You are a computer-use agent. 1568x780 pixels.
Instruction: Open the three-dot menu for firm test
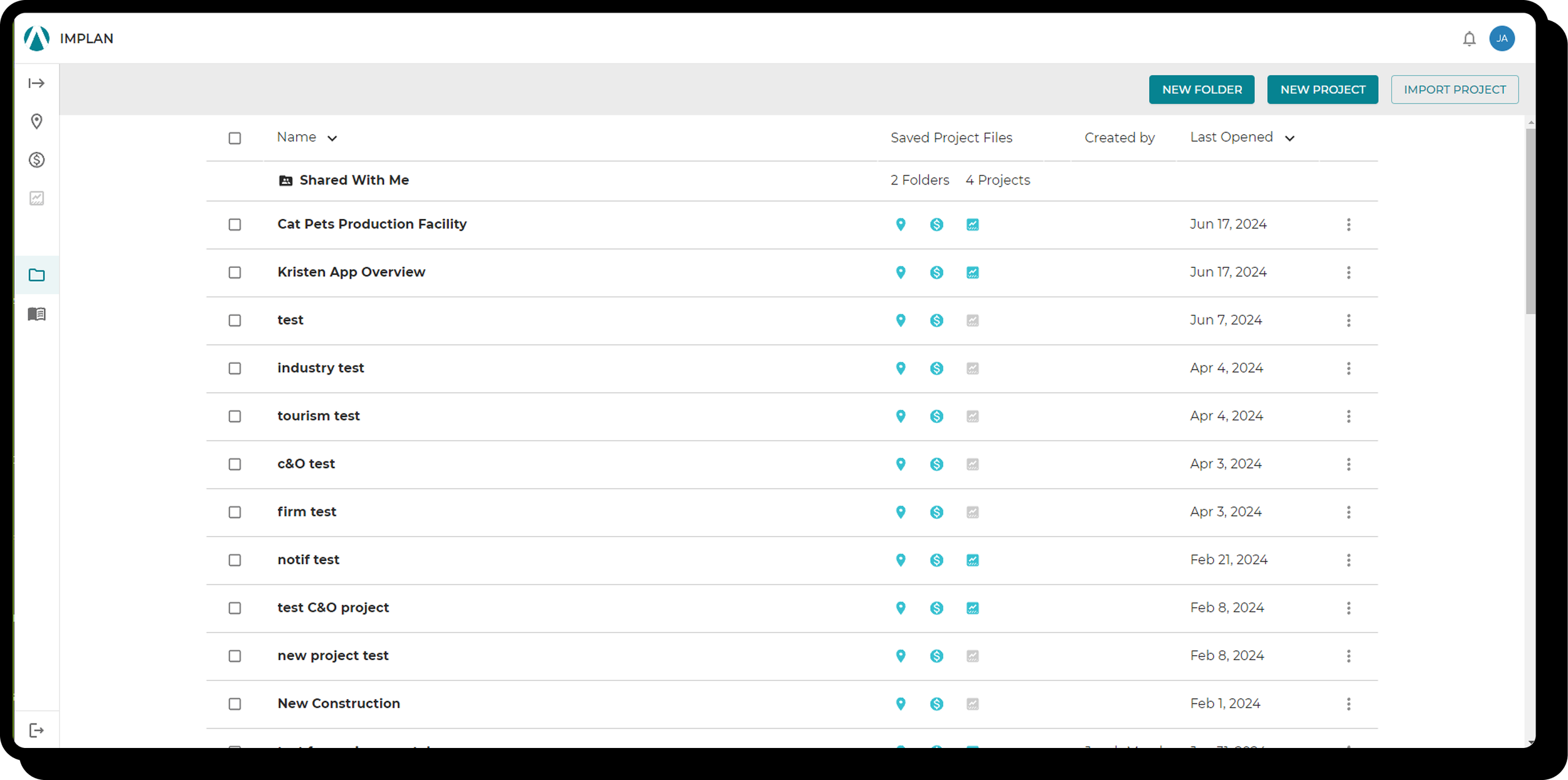[1348, 512]
